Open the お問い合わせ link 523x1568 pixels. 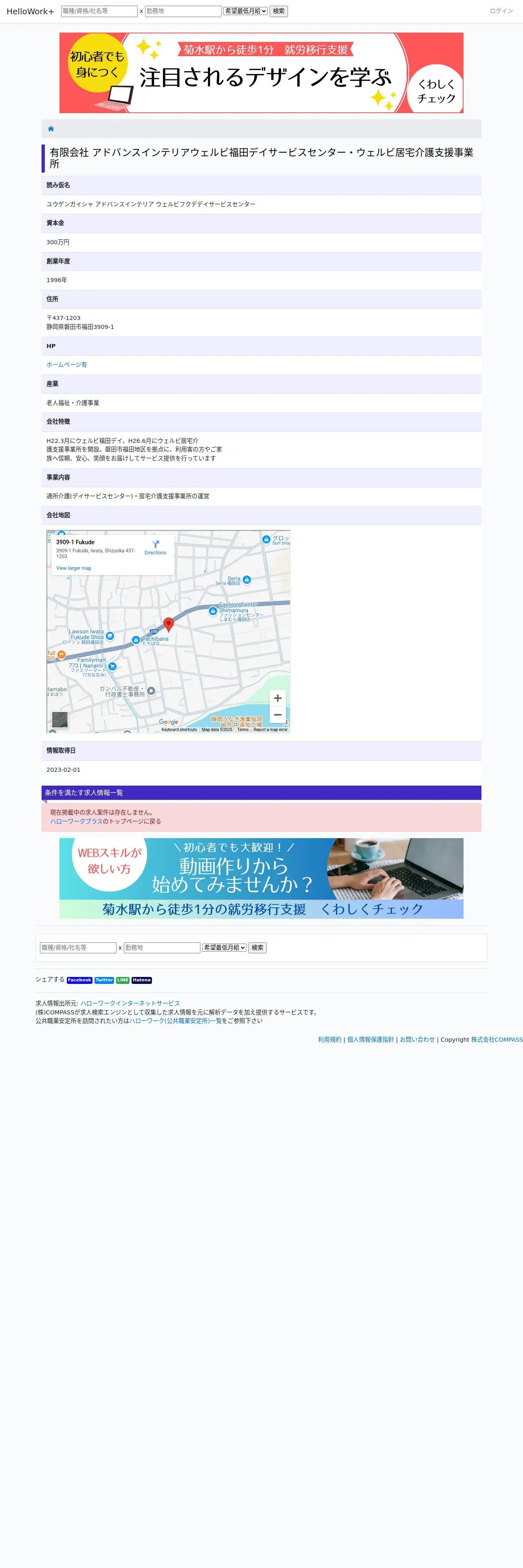tap(417, 1040)
